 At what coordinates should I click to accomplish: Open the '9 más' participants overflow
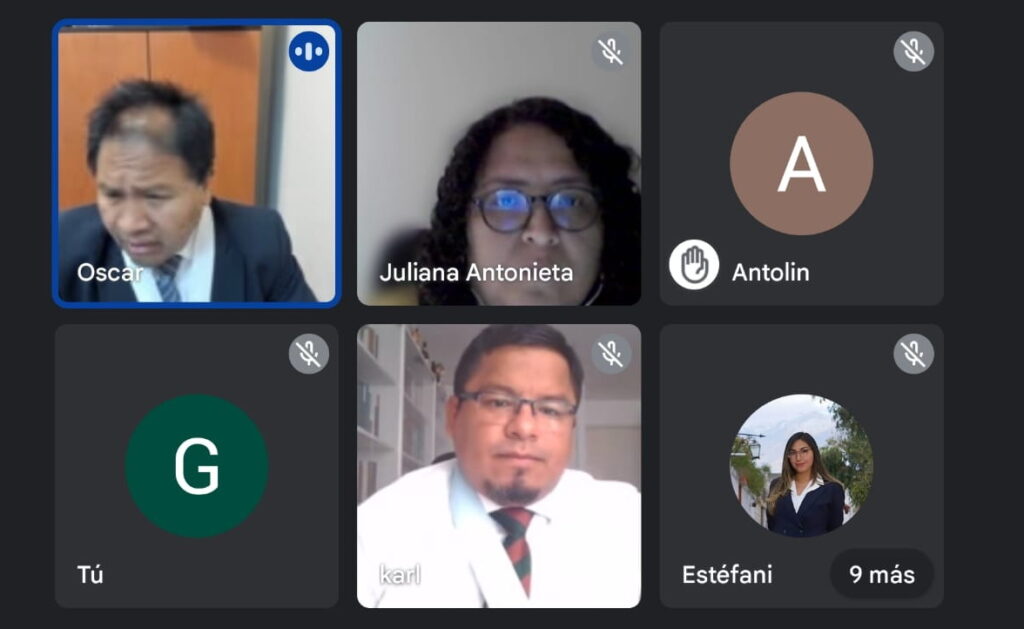tap(882, 574)
